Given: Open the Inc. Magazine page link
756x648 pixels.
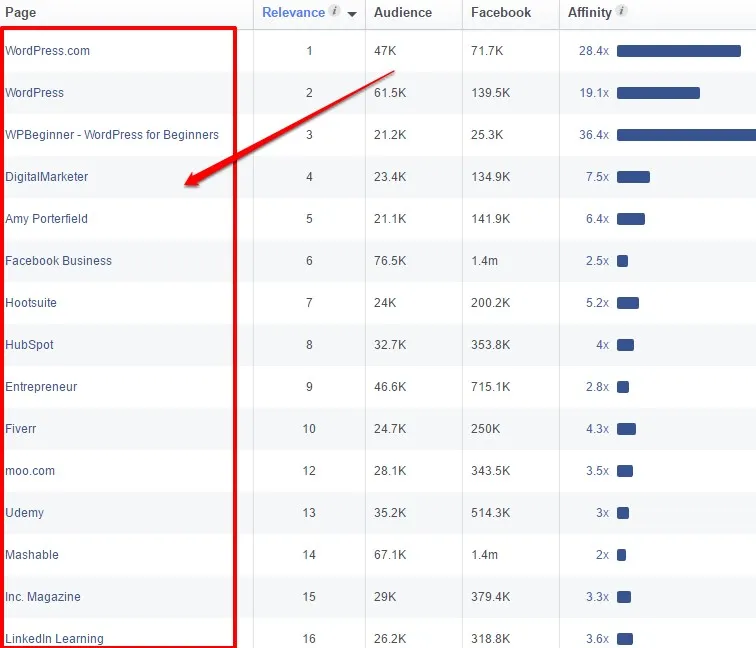Looking at the screenshot, I should click(x=43, y=596).
